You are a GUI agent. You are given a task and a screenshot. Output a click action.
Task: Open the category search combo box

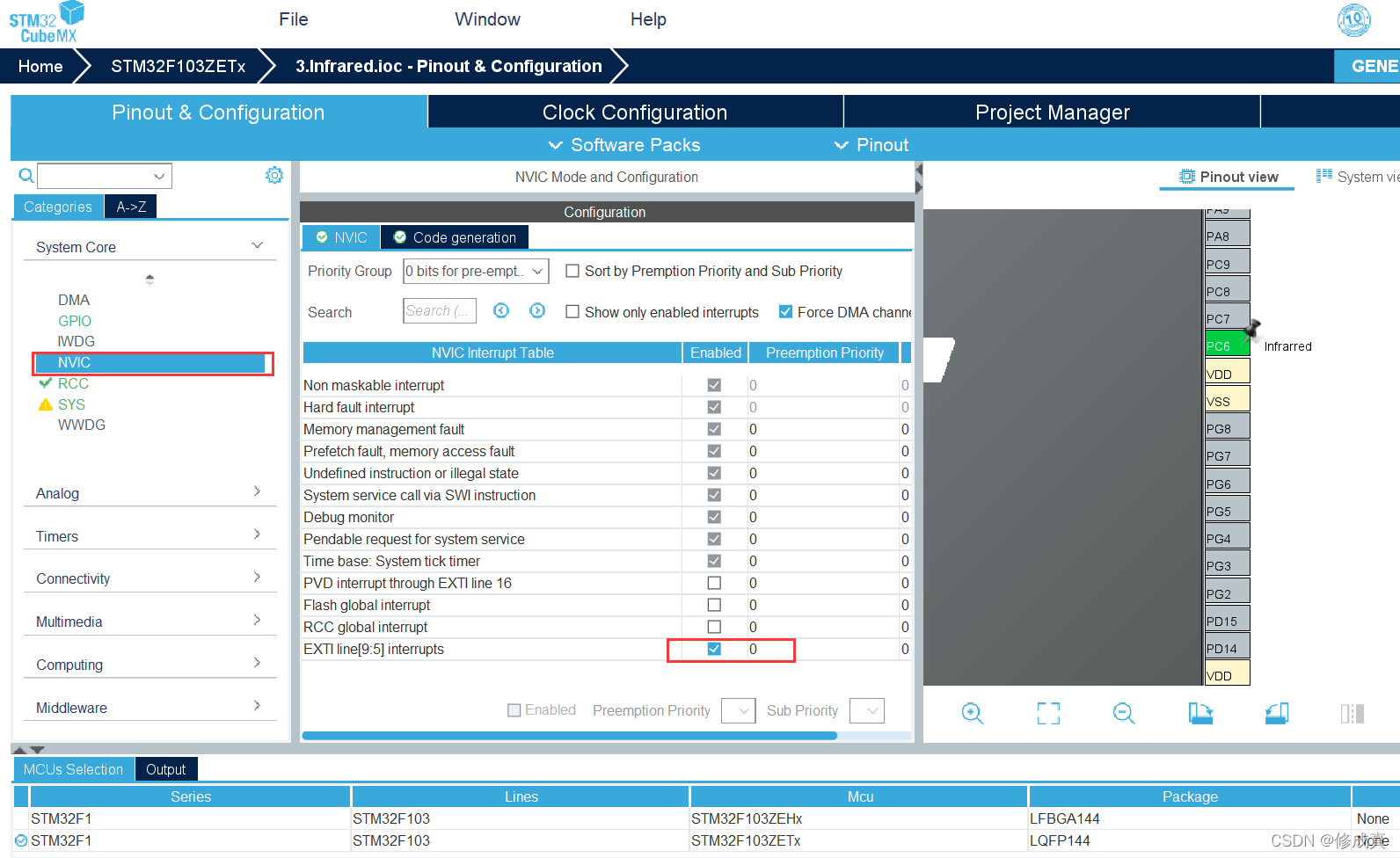pos(105,176)
